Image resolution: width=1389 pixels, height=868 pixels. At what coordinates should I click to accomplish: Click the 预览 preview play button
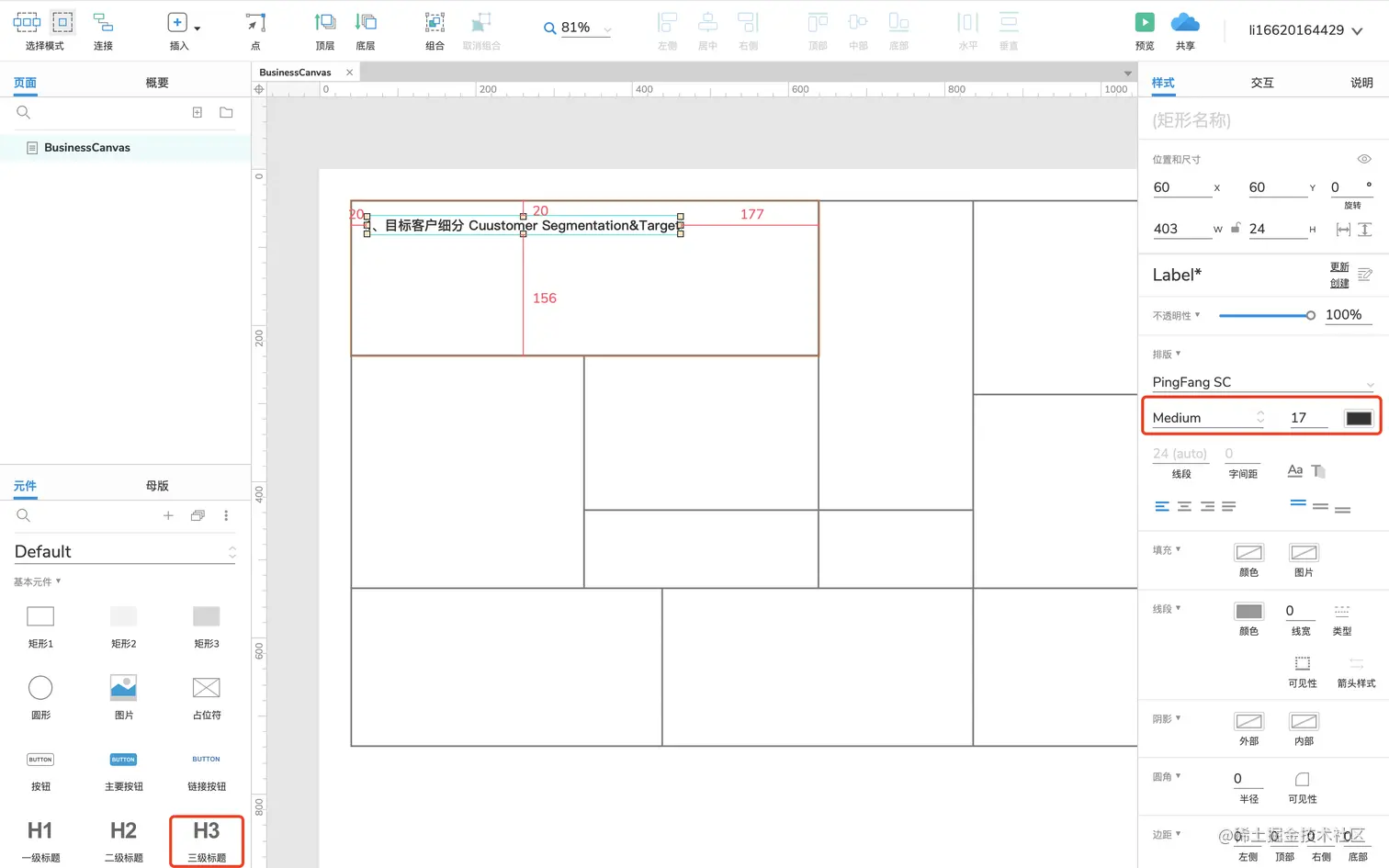pos(1145,22)
